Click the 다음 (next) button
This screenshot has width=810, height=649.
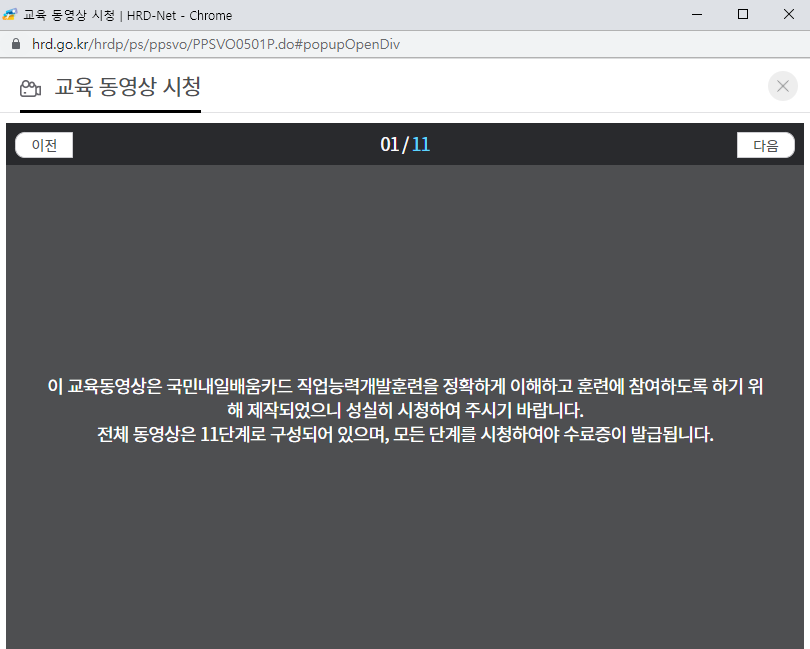766,145
